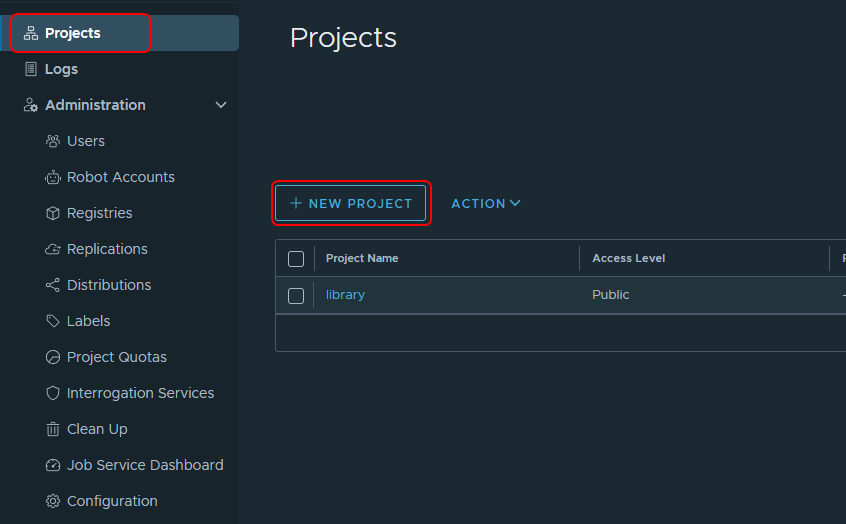Click the Users people icon
This screenshot has height=524, width=846.
click(x=53, y=141)
